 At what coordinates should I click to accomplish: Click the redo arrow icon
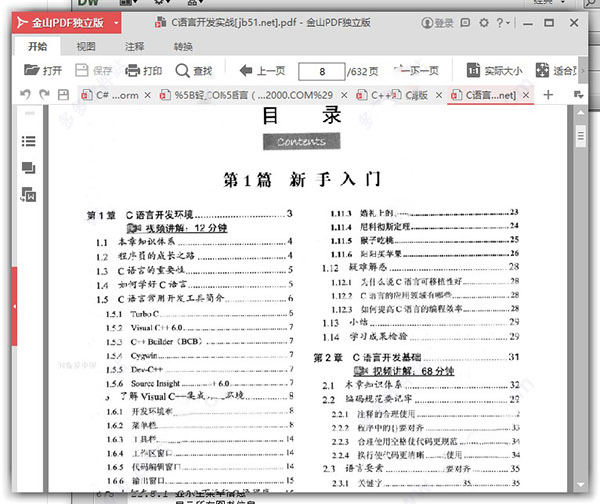click(x=44, y=95)
